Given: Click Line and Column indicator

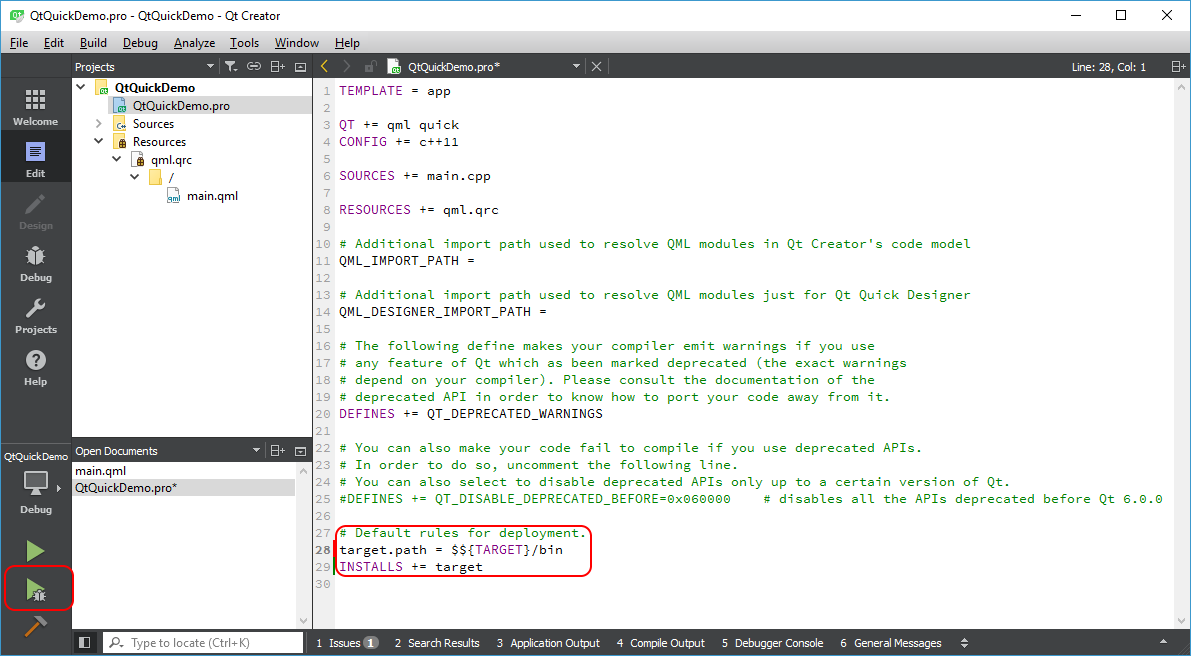Looking at the screenshot, I should tap(1109, 67).
